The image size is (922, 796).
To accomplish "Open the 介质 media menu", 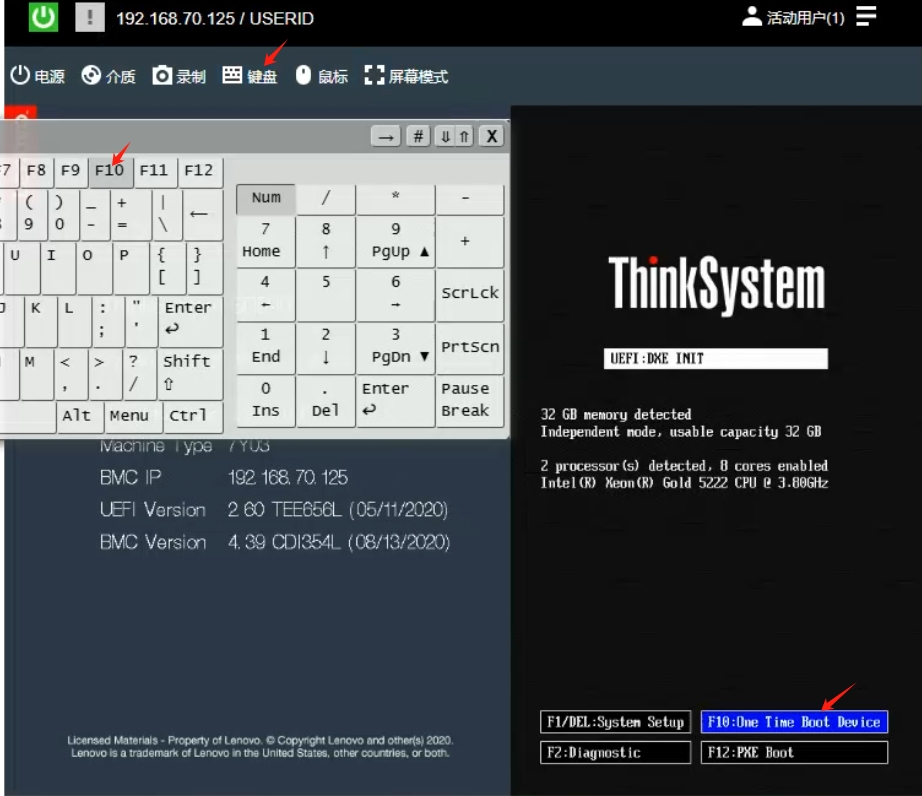I will pyautogui.click(x=109, y=76).
